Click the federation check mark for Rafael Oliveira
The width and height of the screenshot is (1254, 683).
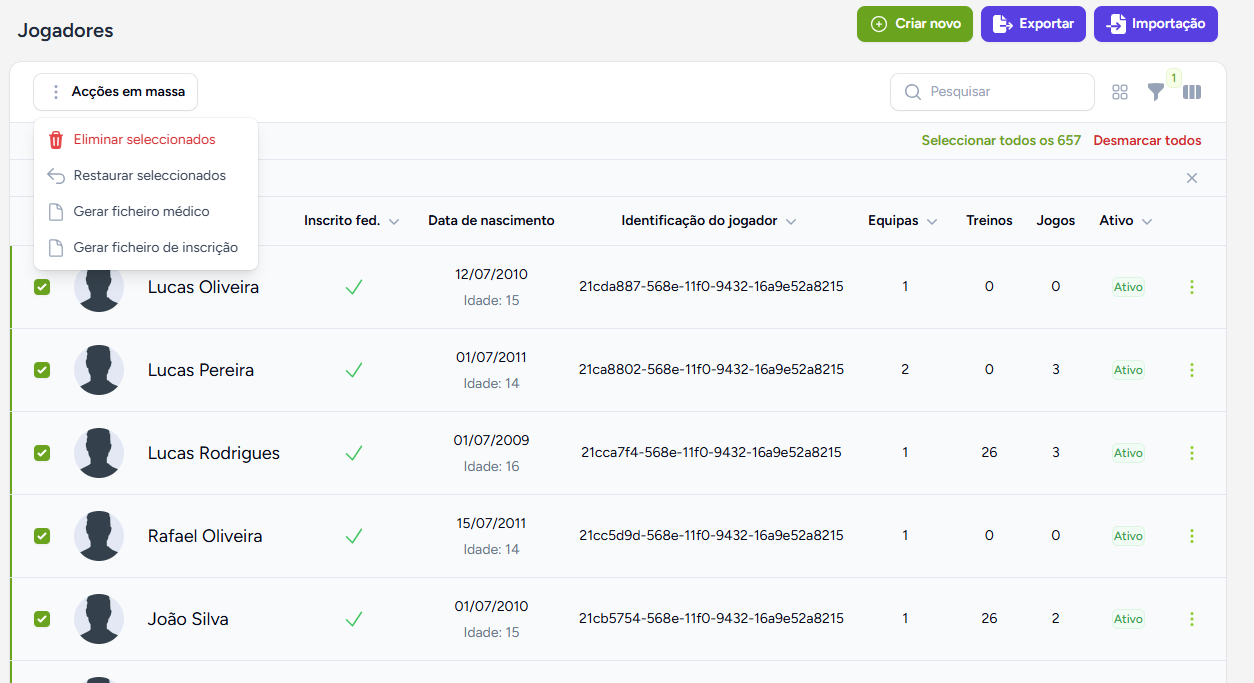(353, 536)
